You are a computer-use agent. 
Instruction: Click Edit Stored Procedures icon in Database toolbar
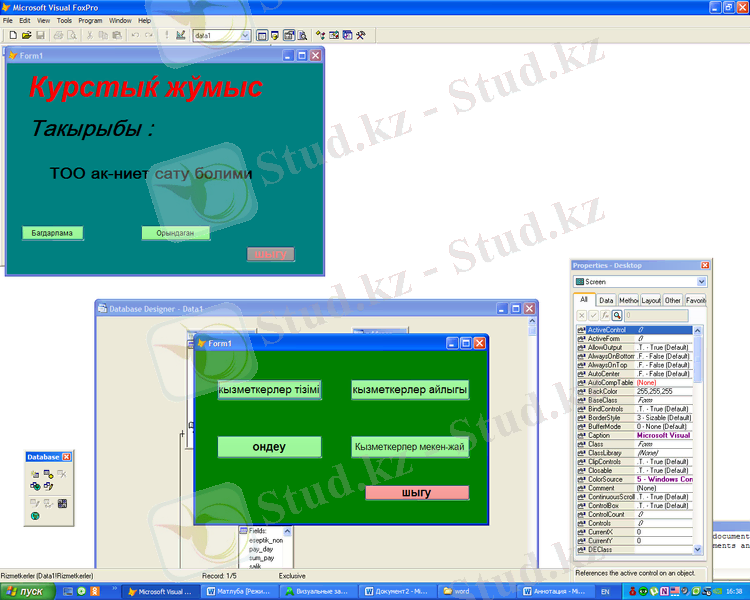62,503
